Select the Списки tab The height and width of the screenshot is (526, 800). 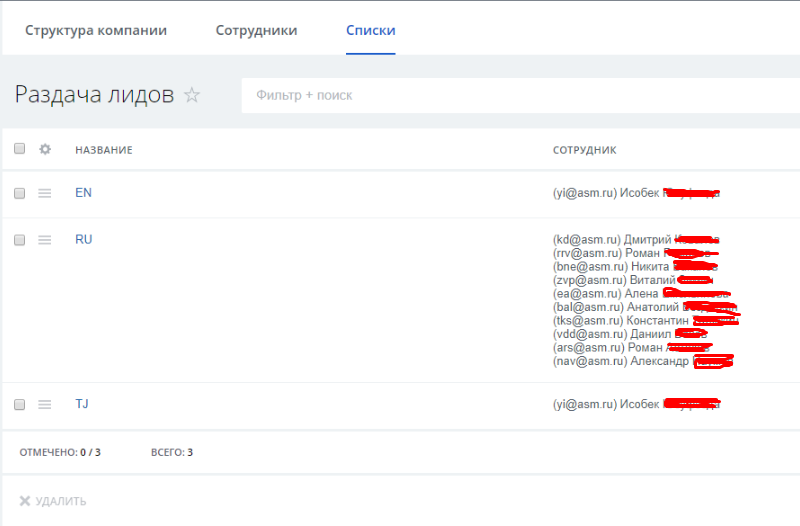370,30
